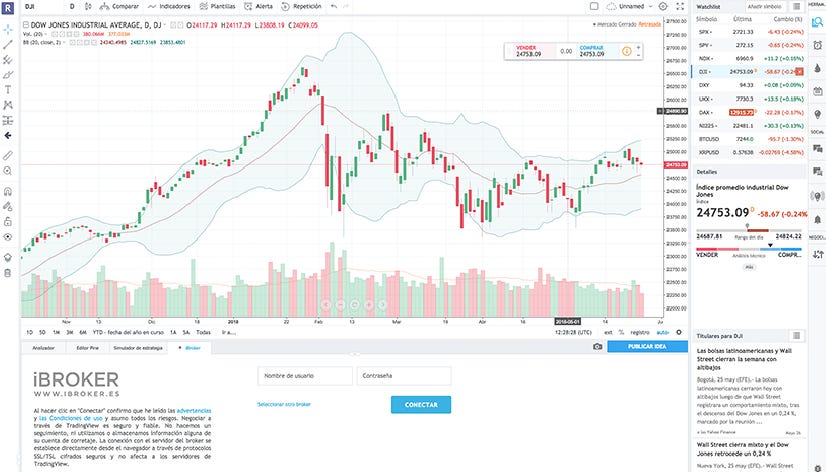Select the ruler measure tool
Screen dimensions: 826x472
pyautogui.click(x=8, y=155)
